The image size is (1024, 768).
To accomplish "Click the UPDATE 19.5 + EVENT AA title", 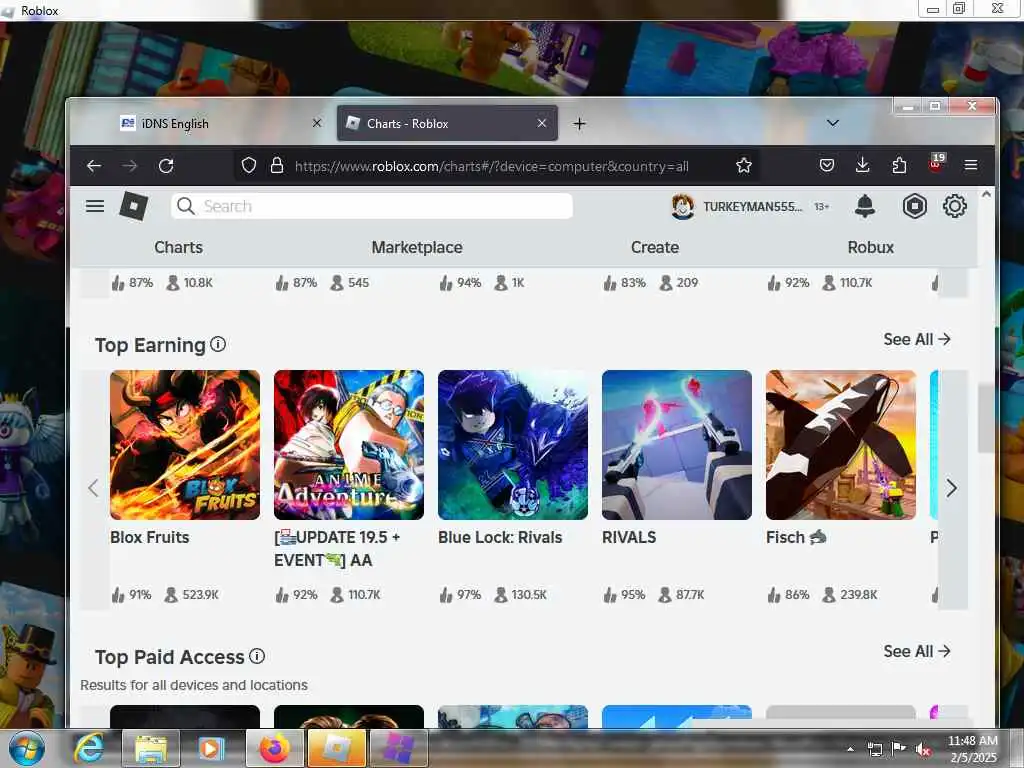I will 337,549.
